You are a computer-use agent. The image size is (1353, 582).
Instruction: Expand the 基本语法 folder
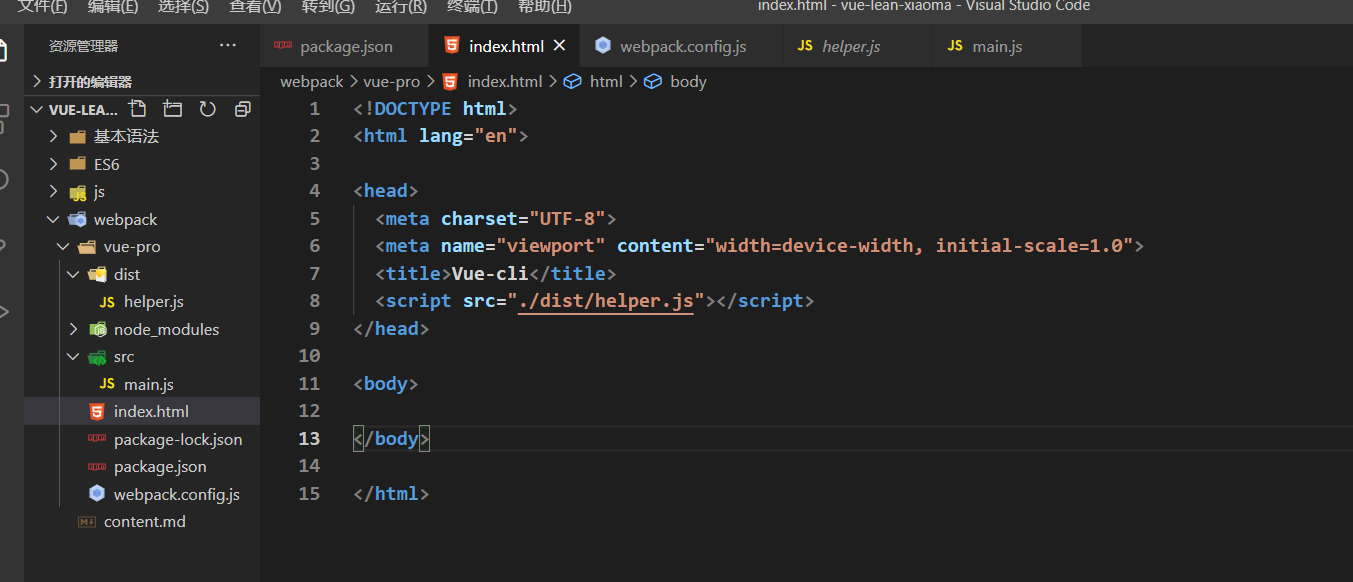(x=142, y=136)
